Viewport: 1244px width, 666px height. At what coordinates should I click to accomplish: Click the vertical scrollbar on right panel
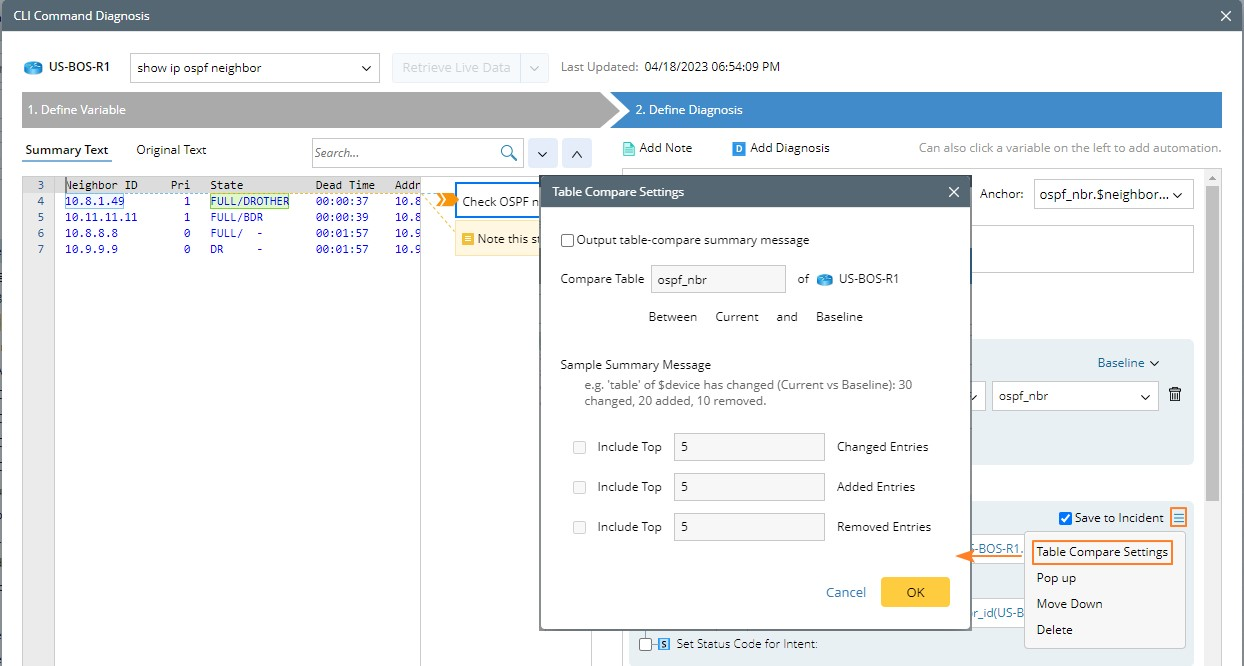point(1213,350)
